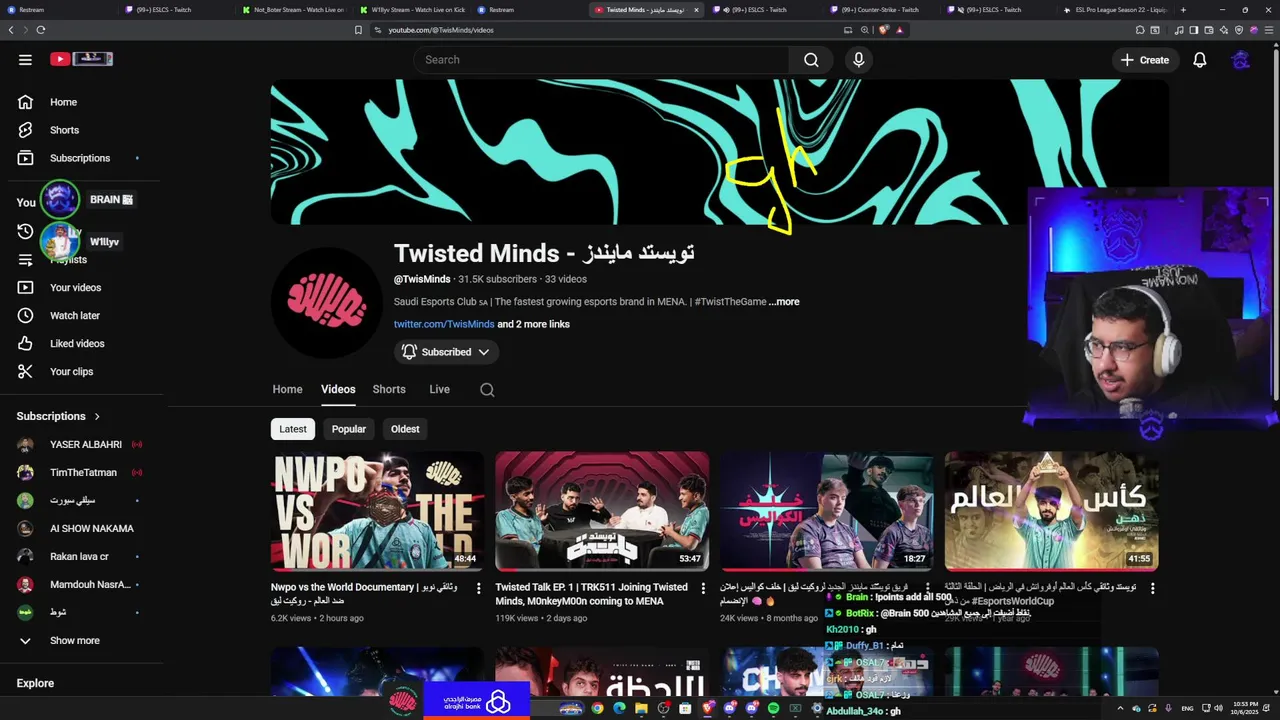
Task: Expand the Subscriptions section chevron
Action: (97, 416)
